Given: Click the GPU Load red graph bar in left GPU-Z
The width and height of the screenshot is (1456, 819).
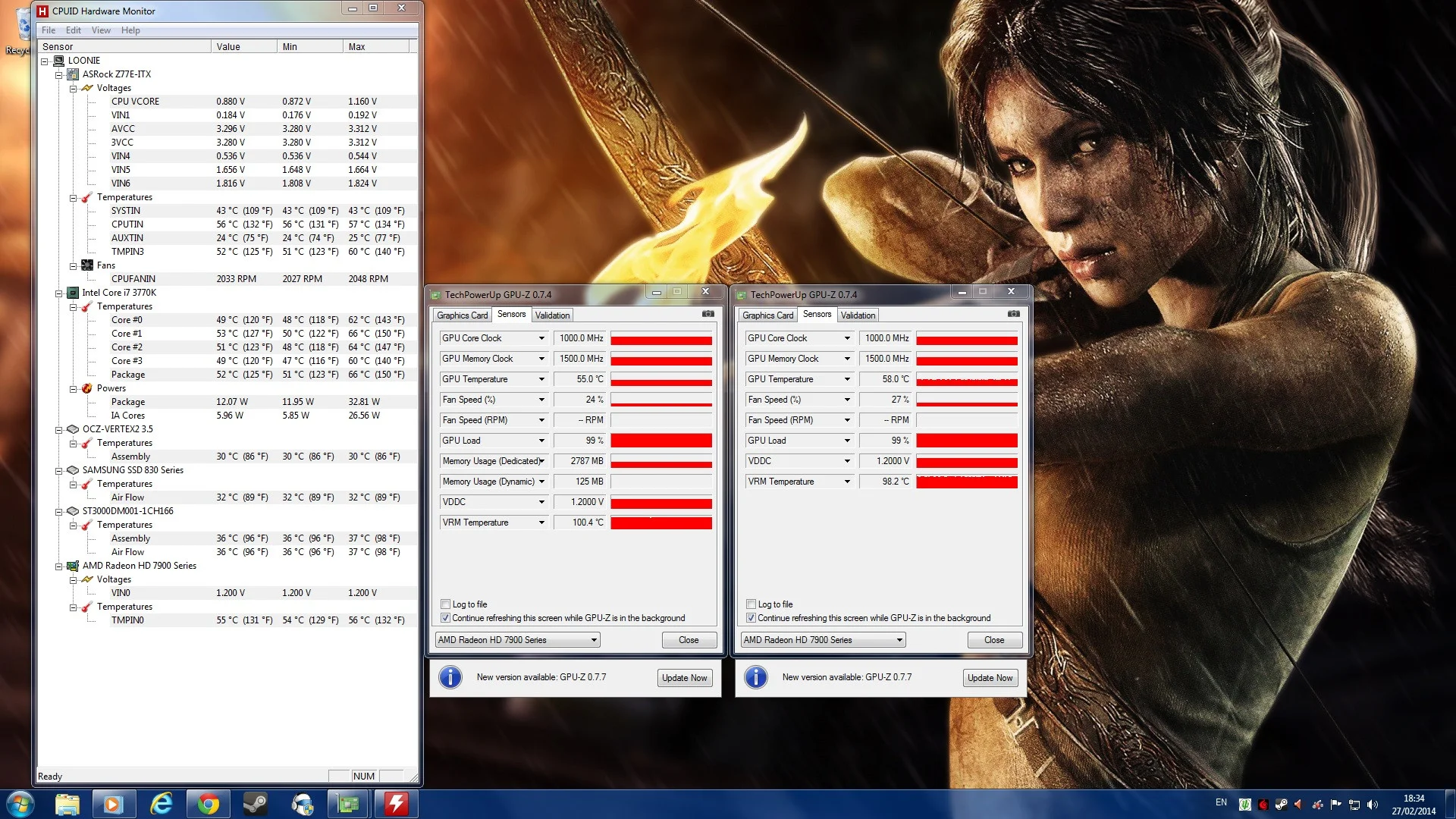Looking at the screenshot, I should (661, 441).
